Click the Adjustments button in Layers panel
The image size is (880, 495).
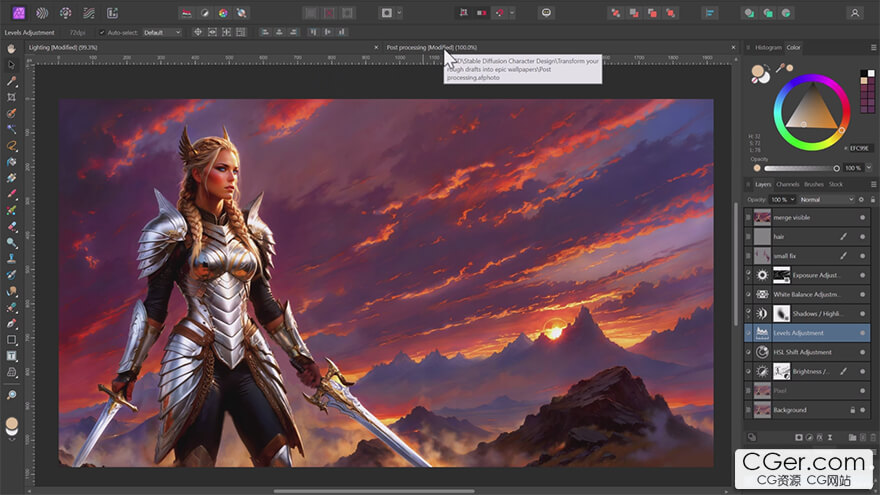pyautogui.click(x=809, y=437)
